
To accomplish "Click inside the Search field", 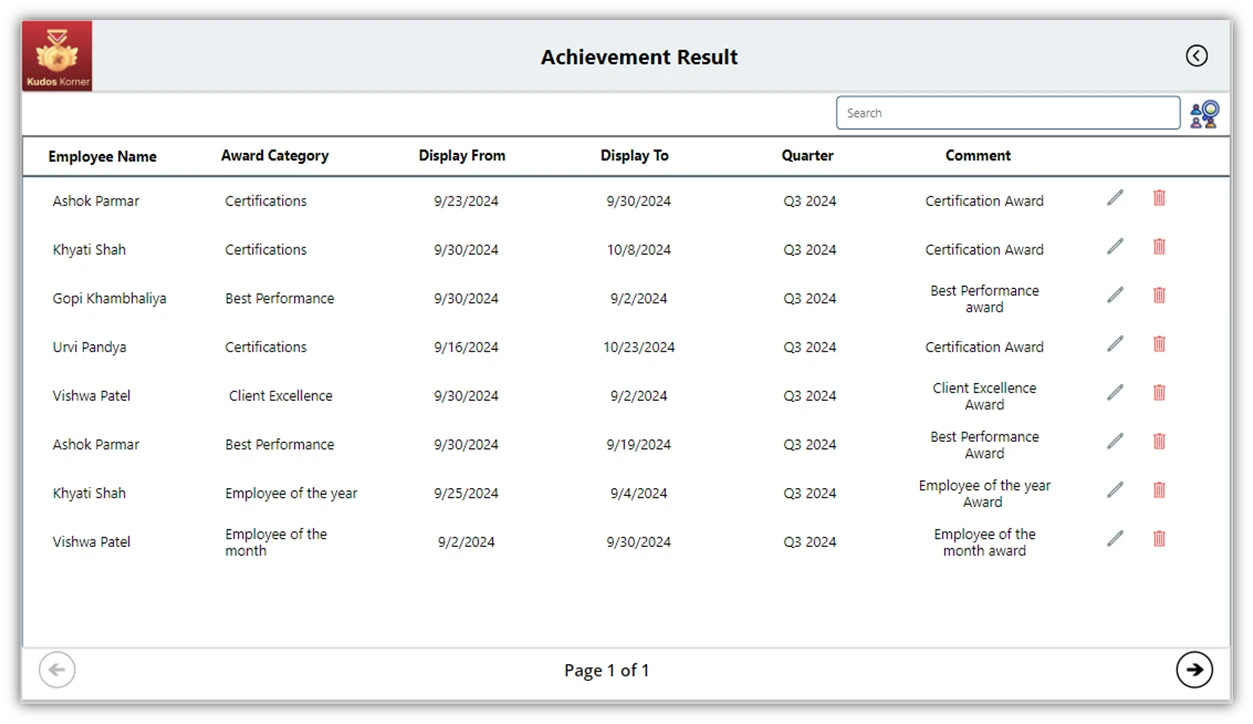I will (1007, 113).
